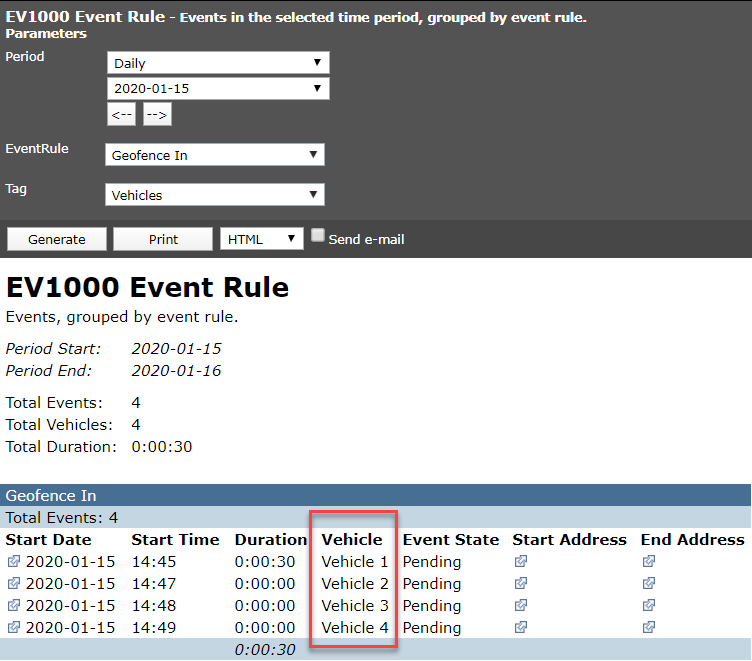Click the 14:47 start time cell
The height and width of the screenshot is (661, 752).
coord(154,583)
